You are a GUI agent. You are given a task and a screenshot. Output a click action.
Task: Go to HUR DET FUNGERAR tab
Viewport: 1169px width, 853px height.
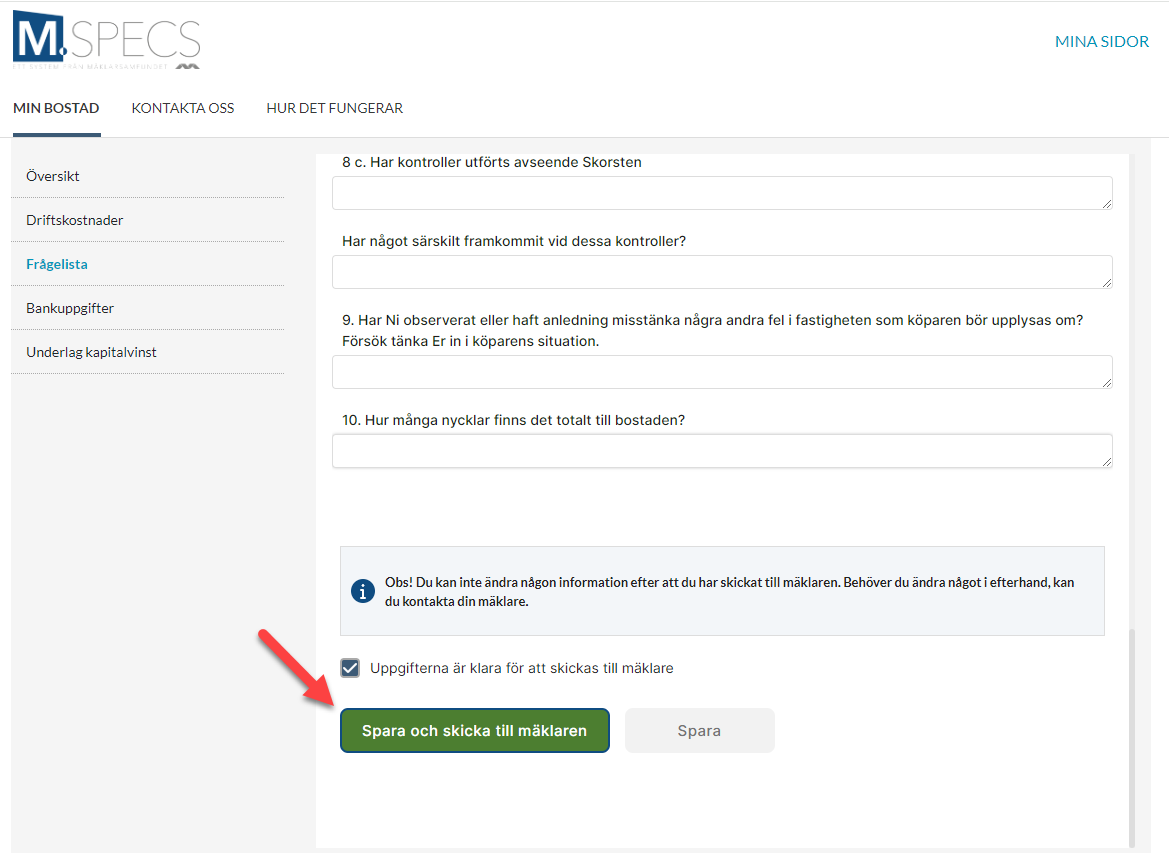(x=335, y=108)
